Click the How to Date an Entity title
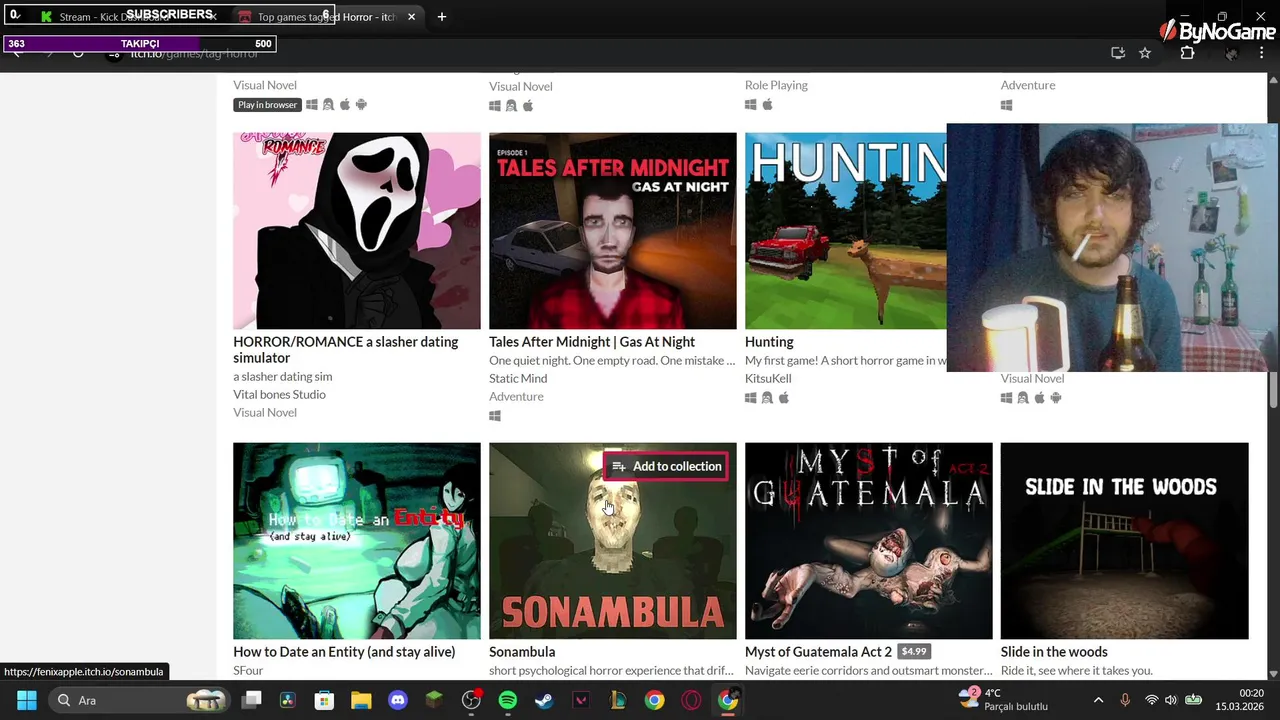 tap(344, 651)
